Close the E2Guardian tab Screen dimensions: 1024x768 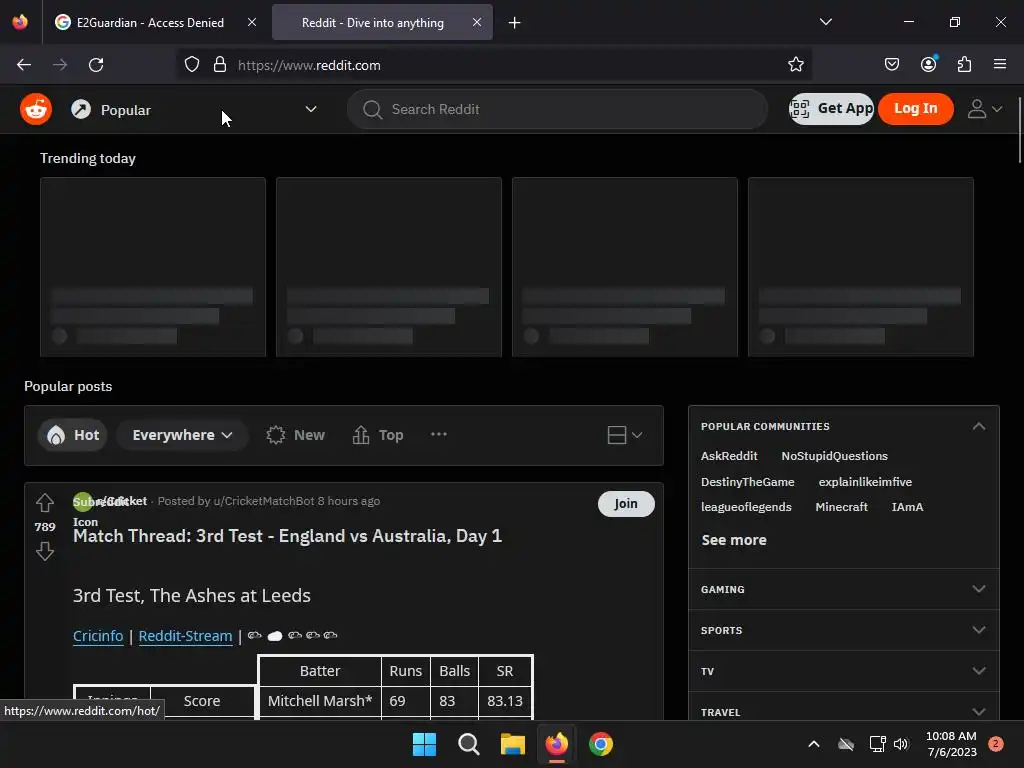pos(252,22)
